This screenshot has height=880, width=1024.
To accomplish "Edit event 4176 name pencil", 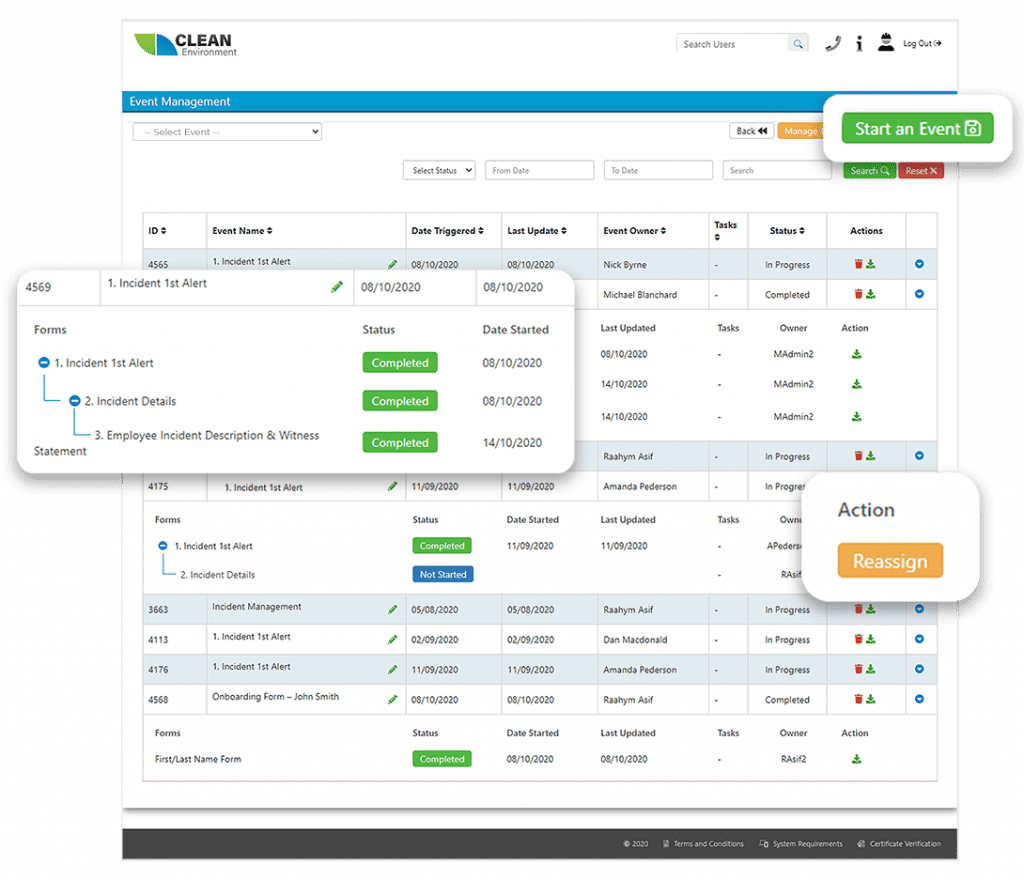I will (x=392, y=669).
